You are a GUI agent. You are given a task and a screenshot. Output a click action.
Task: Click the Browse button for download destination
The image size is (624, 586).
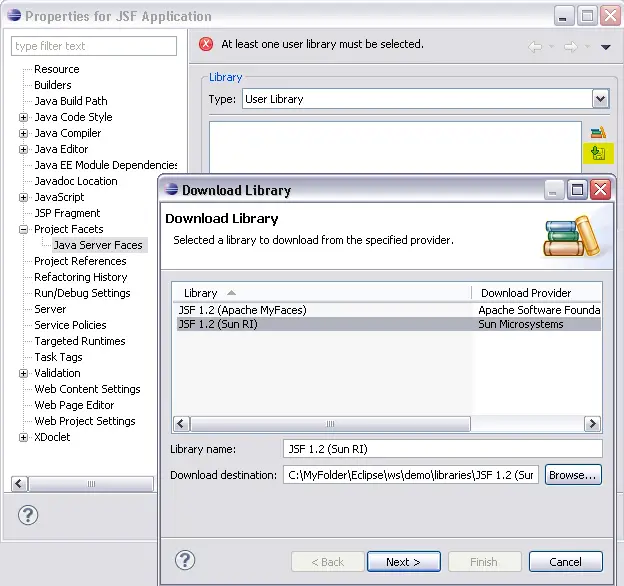[573, 475]
